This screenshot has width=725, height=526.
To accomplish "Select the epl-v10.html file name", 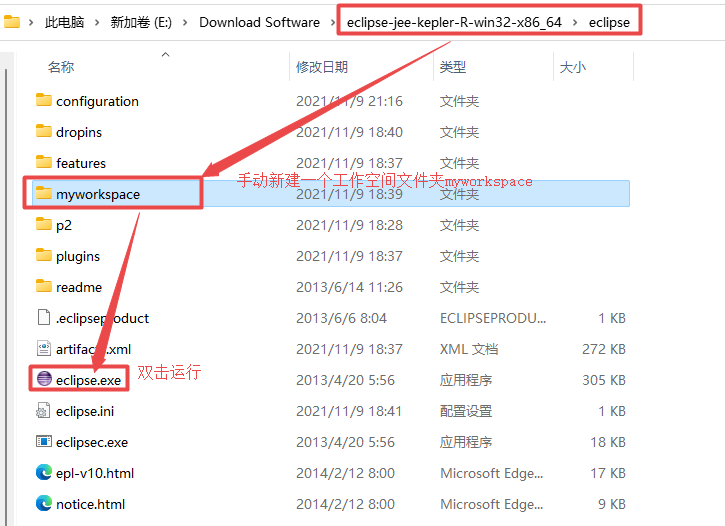I will pyautogui.click(x=95, y=473).
